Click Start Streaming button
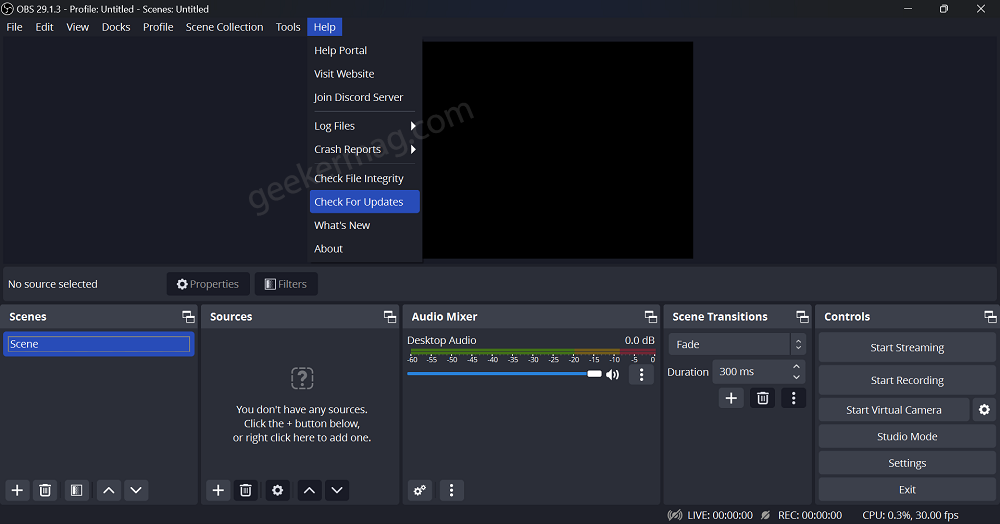 [x=907, y=347]
